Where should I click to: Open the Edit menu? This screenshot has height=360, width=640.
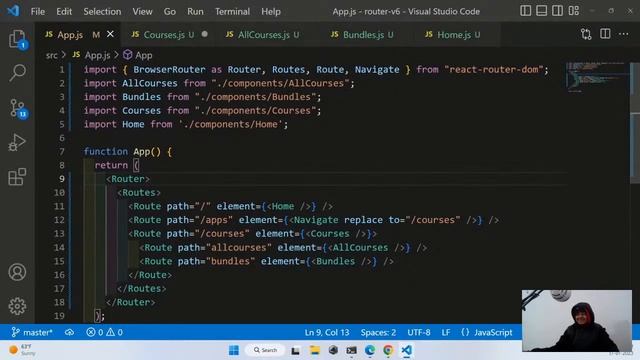[64, 11]
